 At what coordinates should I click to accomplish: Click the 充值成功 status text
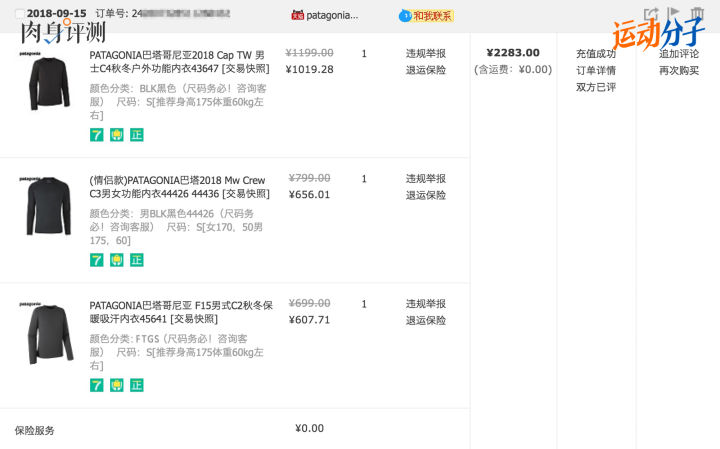click(x=596, y=54)
